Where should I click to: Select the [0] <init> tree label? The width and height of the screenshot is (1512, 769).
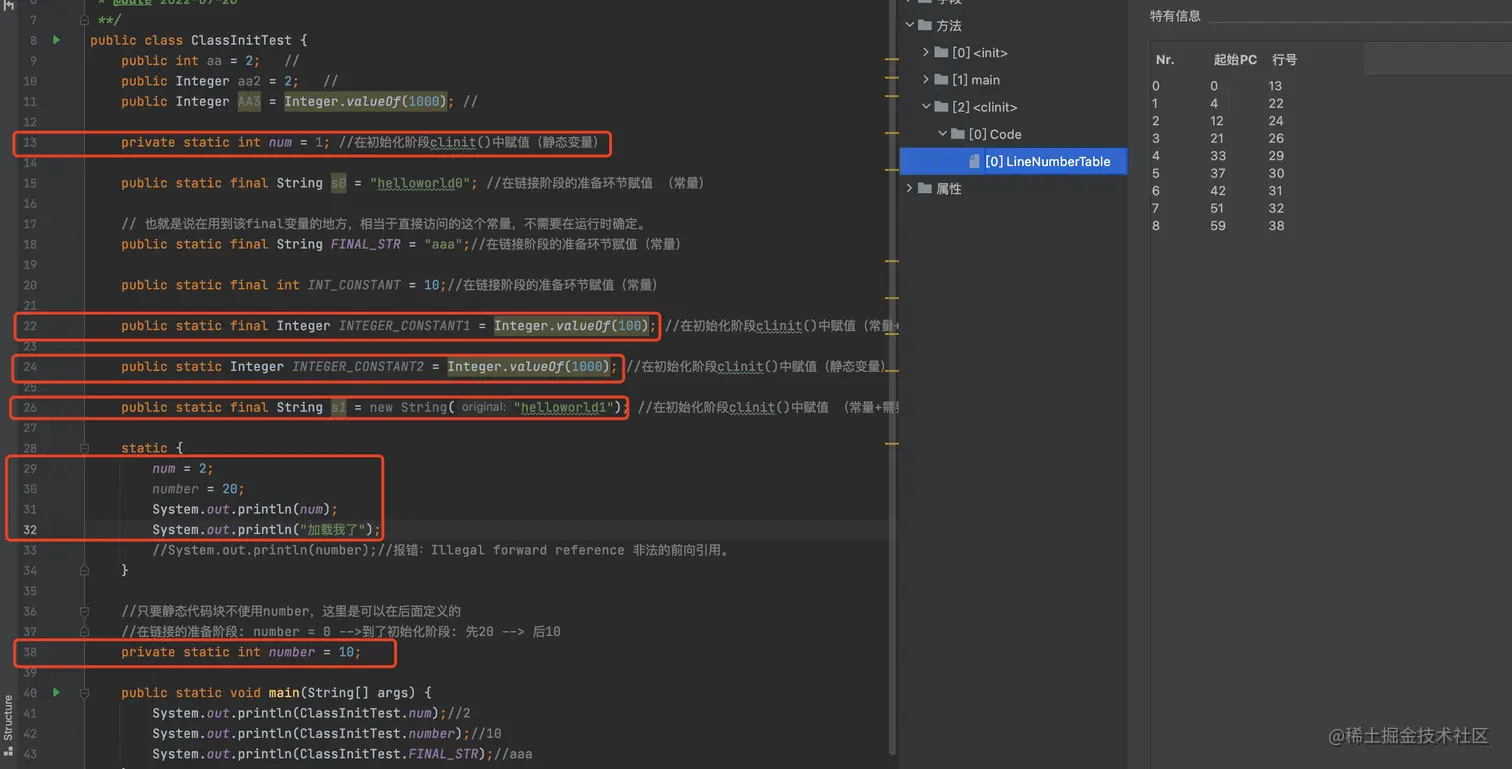[980, 53]
